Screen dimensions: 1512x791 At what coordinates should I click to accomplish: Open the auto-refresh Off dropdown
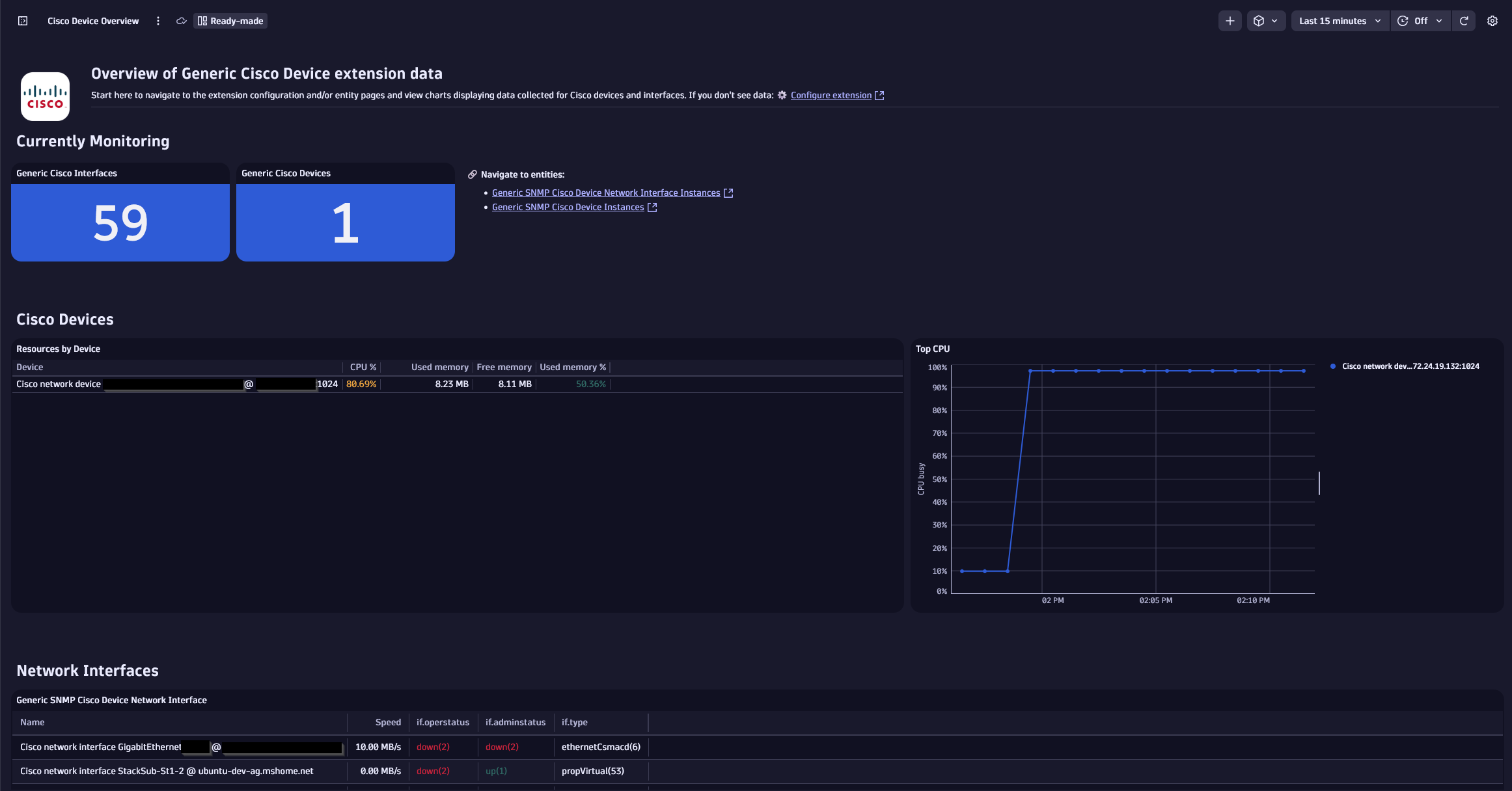pos(1420,21)
